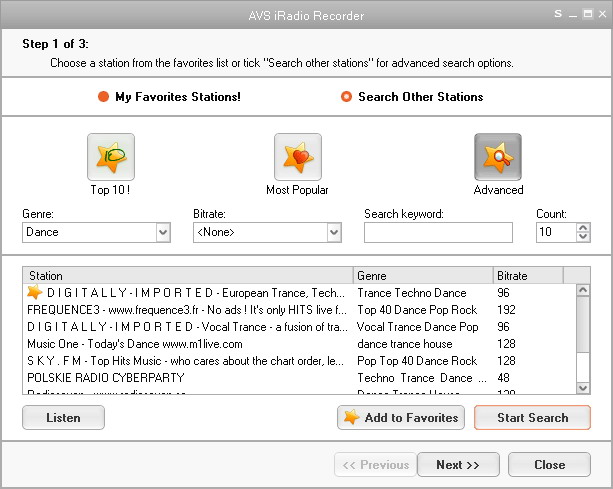Select the Most Popular heart-star icon

298,157
